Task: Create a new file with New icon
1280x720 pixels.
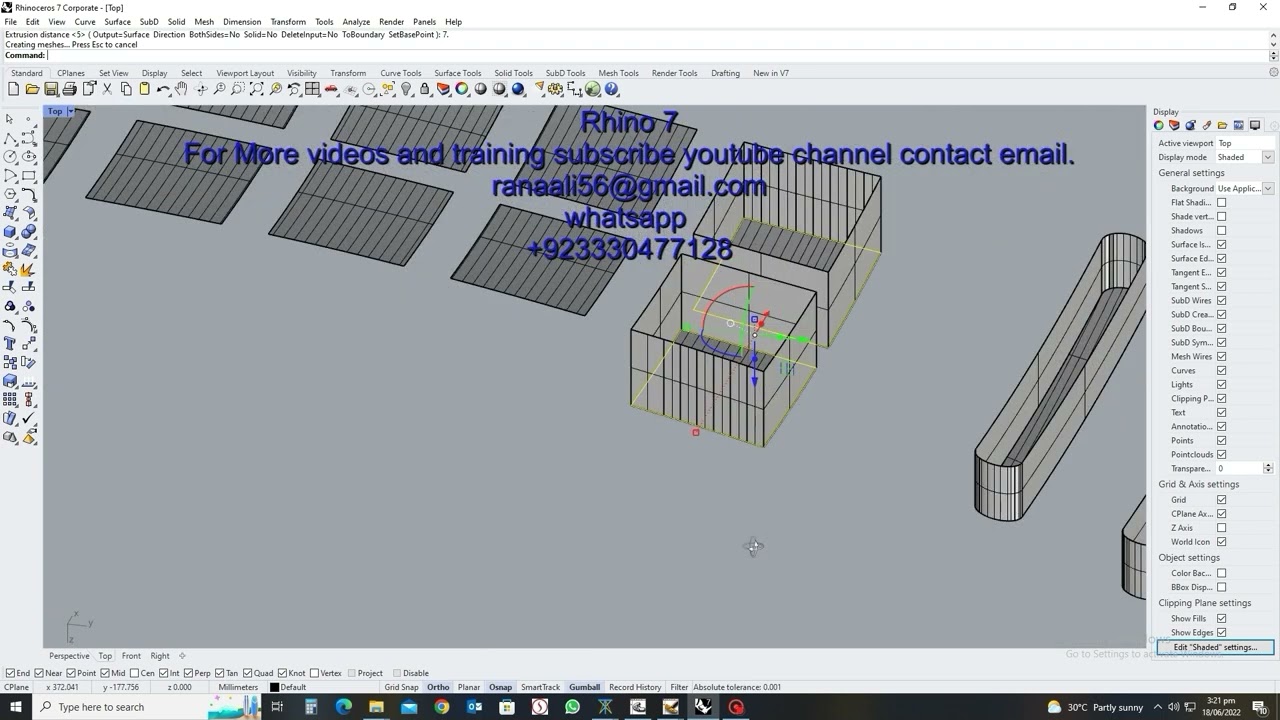Action: click(x=13, y=89)
